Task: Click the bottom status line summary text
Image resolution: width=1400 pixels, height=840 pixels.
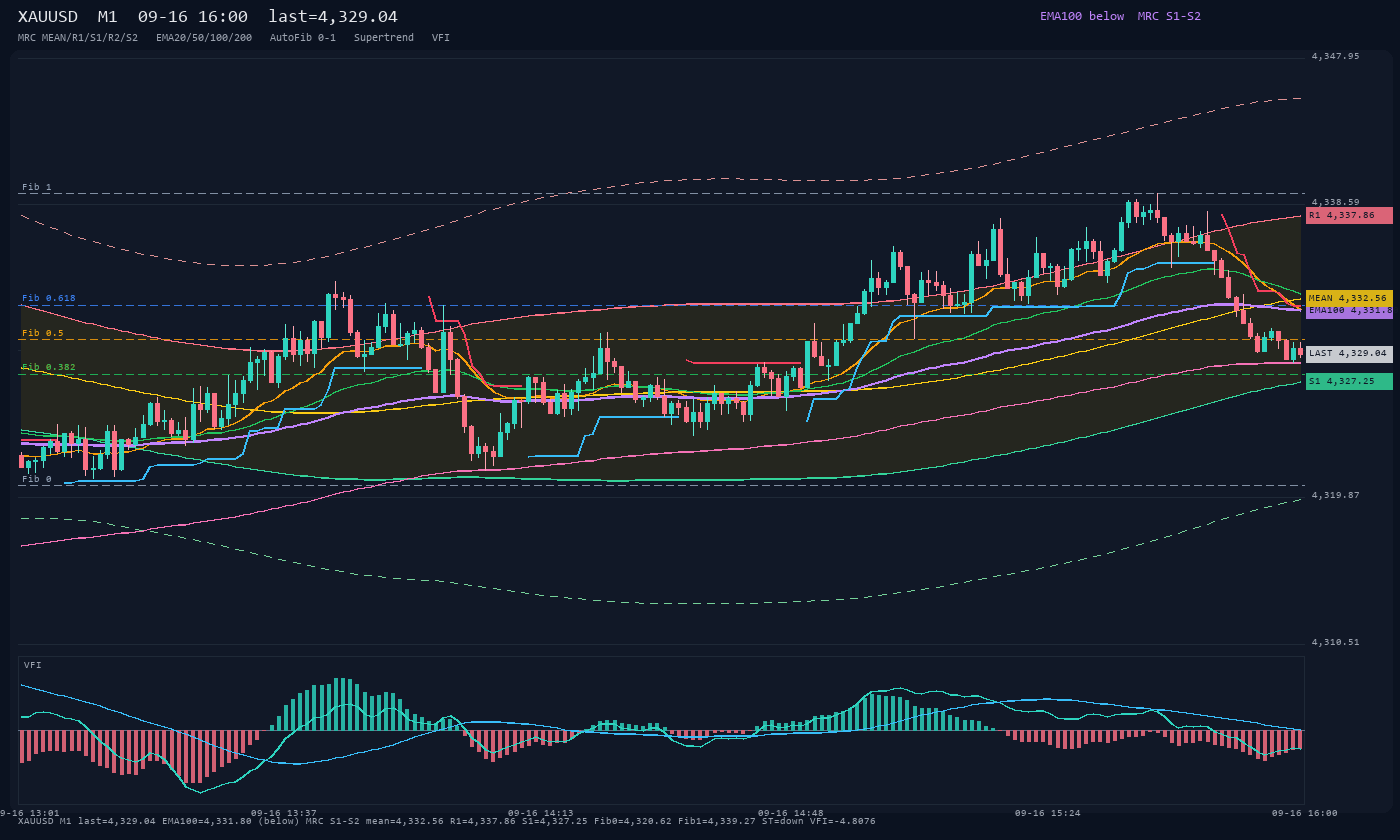Action: (447, 821)
